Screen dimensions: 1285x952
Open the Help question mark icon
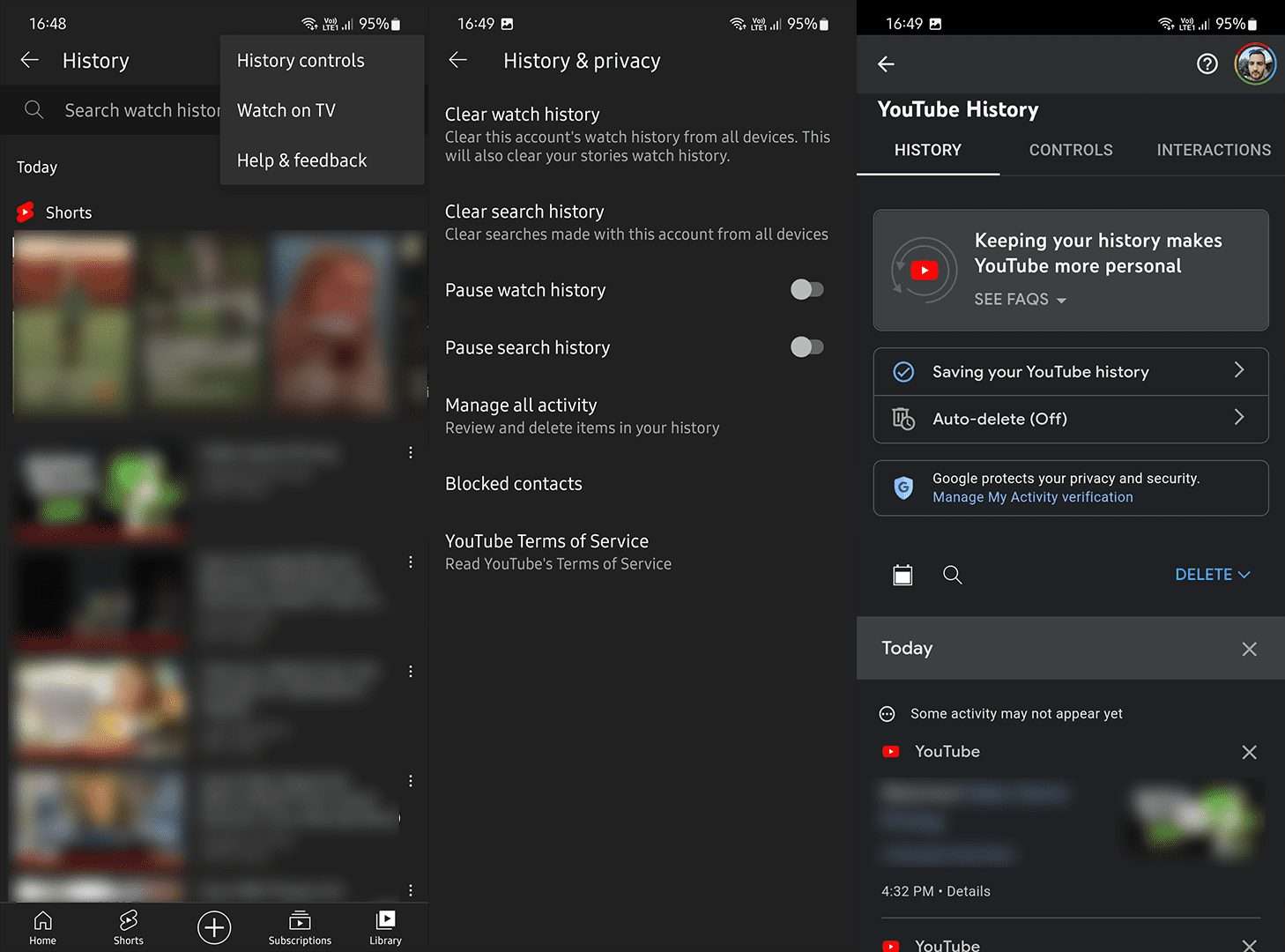1207,63
